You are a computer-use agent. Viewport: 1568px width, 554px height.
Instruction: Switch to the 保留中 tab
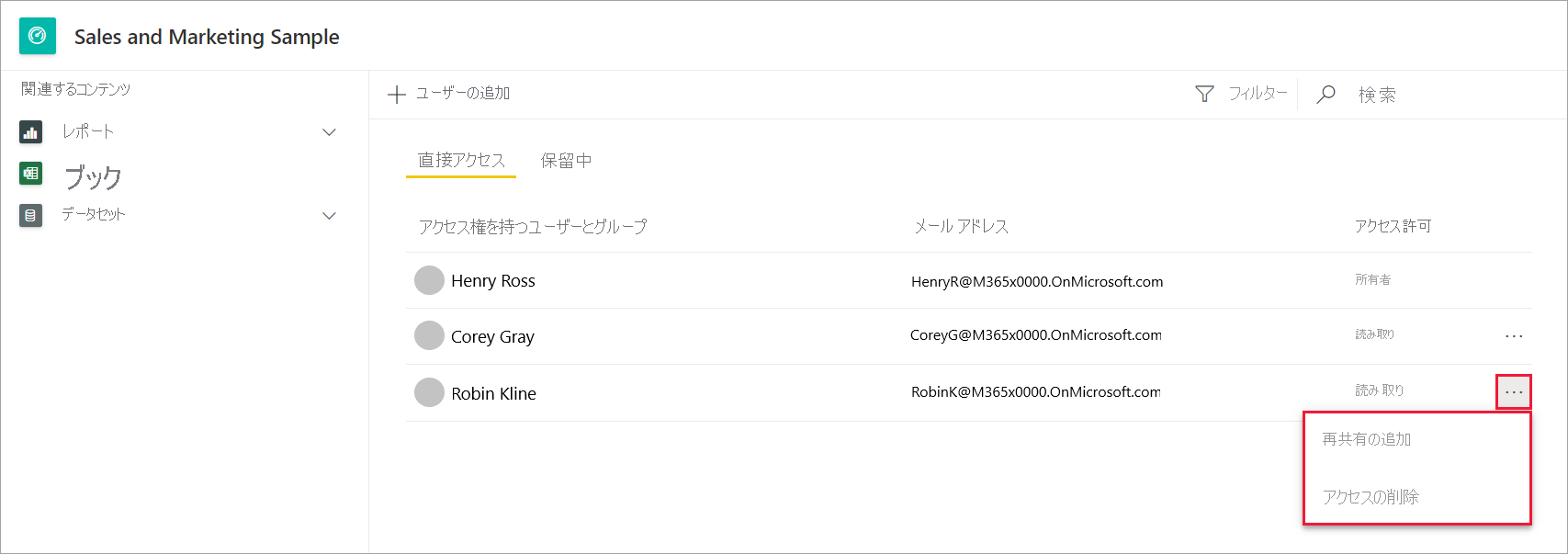pyautogui.click(x=566, y=161)
